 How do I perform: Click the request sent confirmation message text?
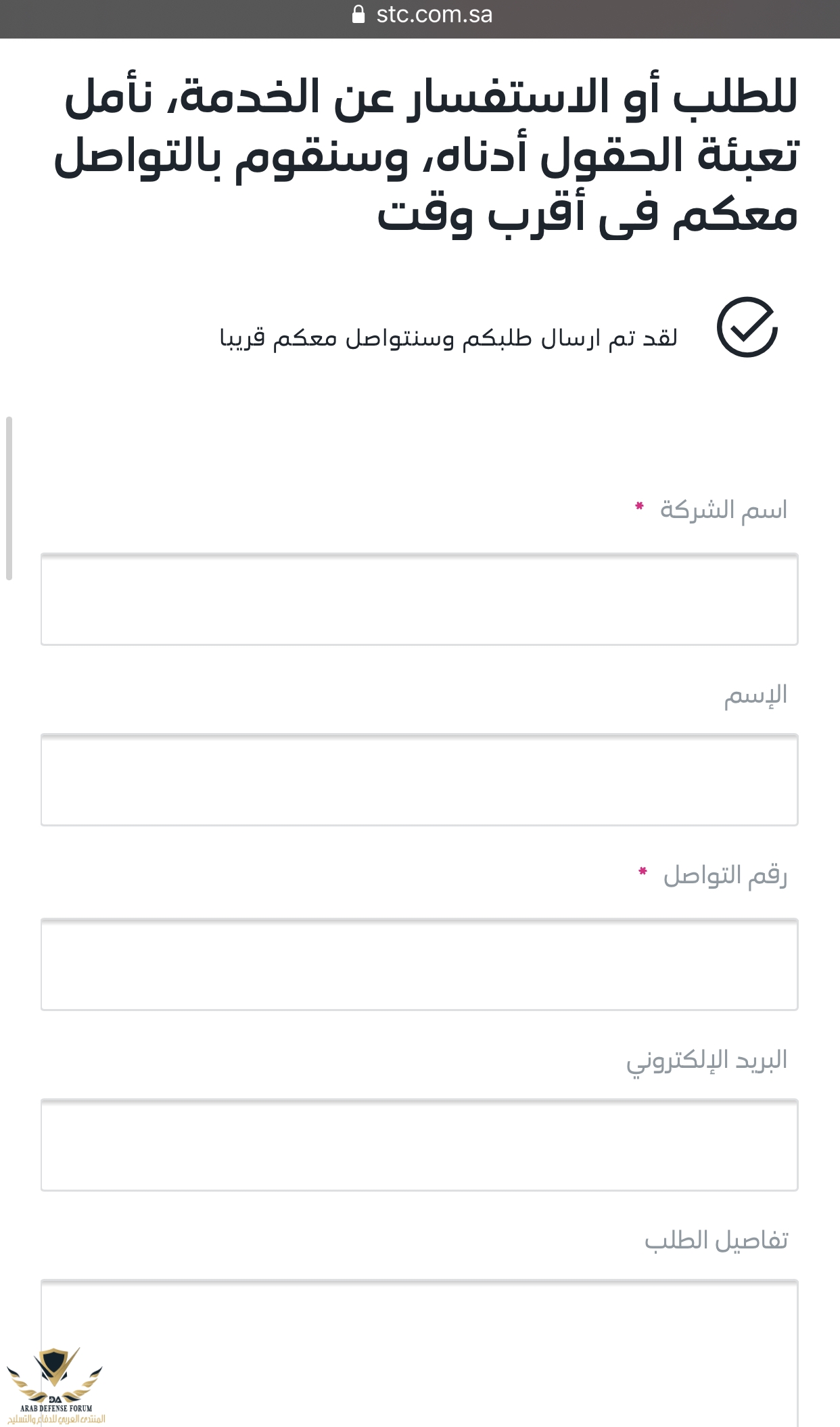448,337
